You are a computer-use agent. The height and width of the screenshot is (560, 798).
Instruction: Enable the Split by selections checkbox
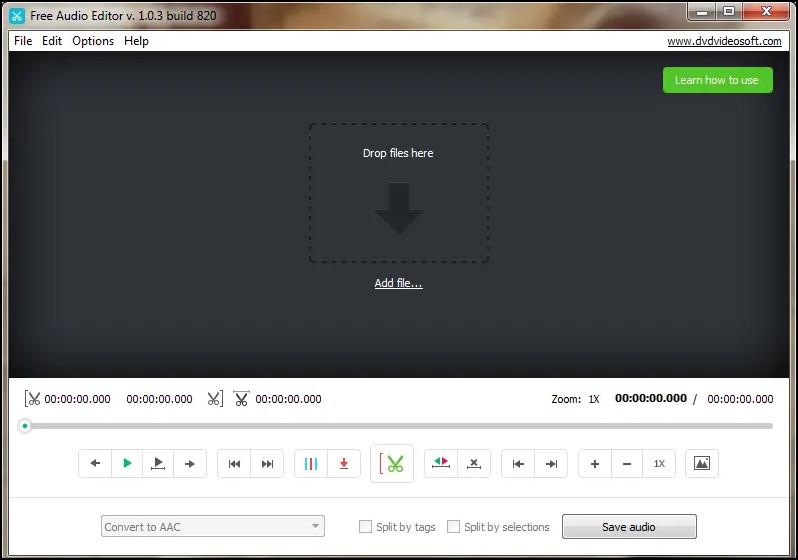(453, 526)
